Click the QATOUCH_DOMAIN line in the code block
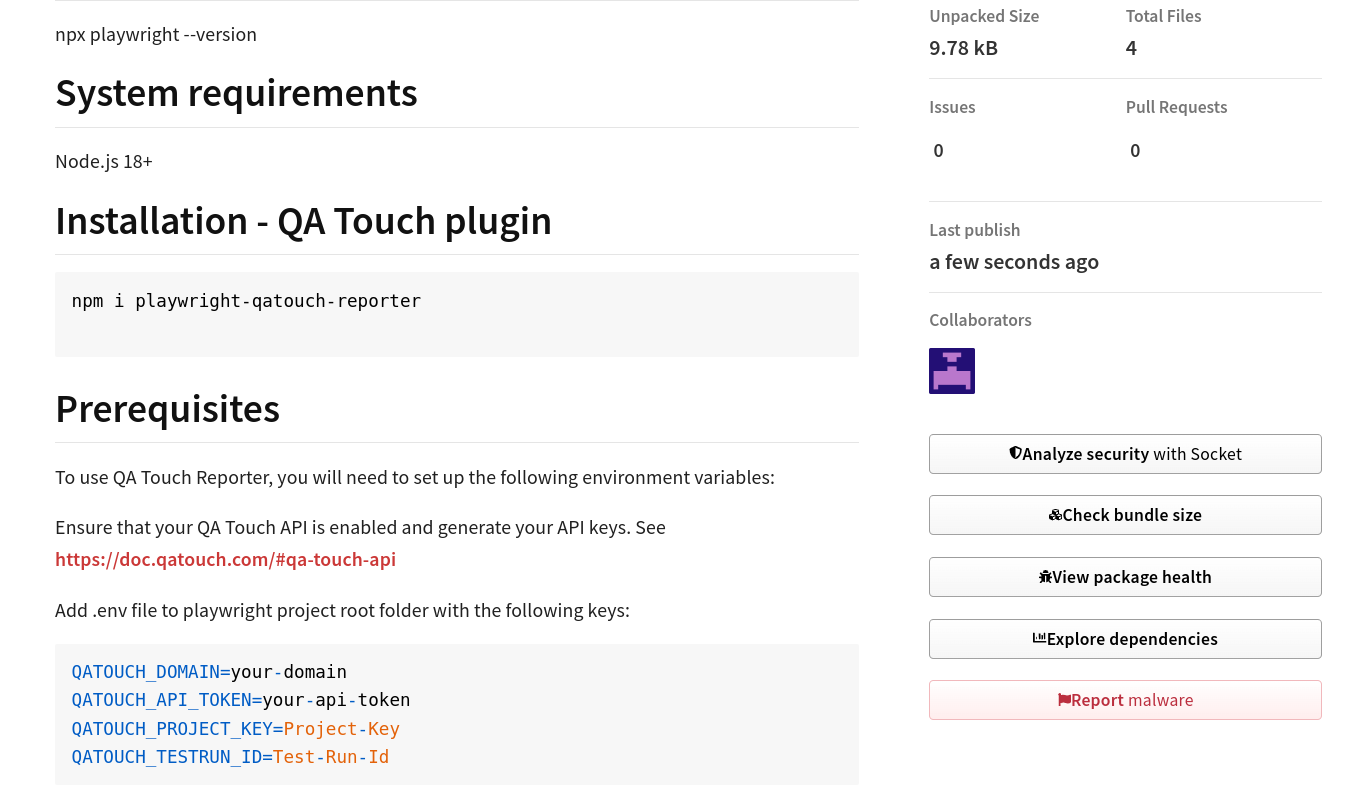Viewport: 1360px width, 805px height. pyautogui.click(x=209, y=672)
